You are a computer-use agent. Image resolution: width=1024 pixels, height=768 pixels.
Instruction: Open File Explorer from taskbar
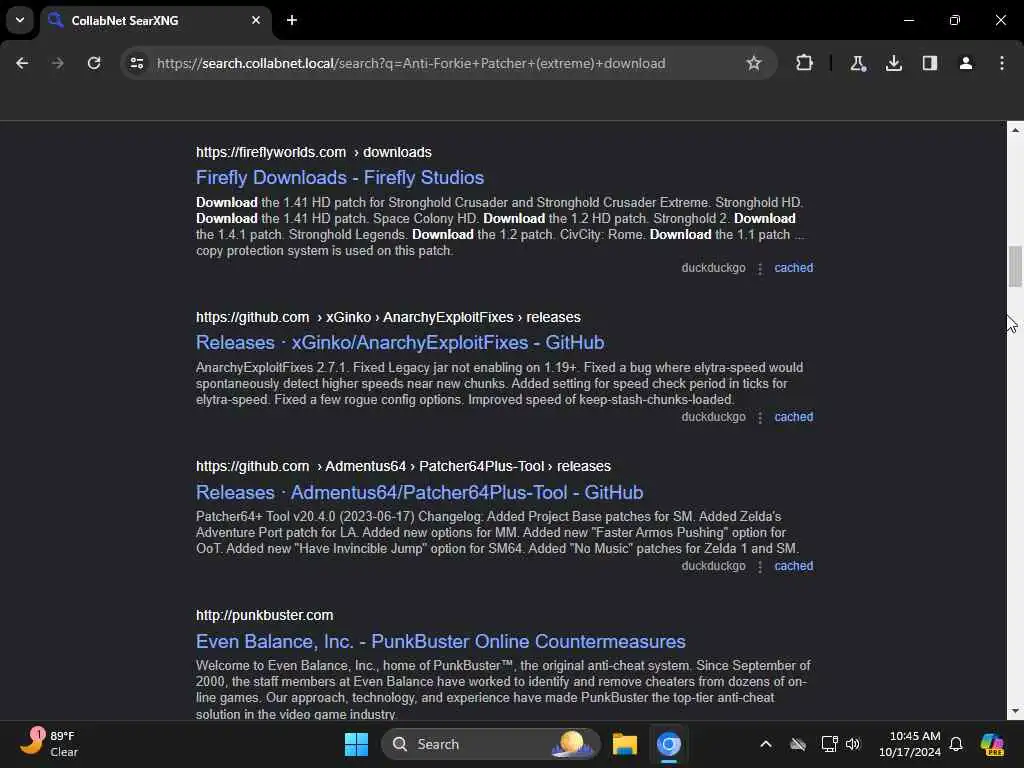[x=624, y=744]
